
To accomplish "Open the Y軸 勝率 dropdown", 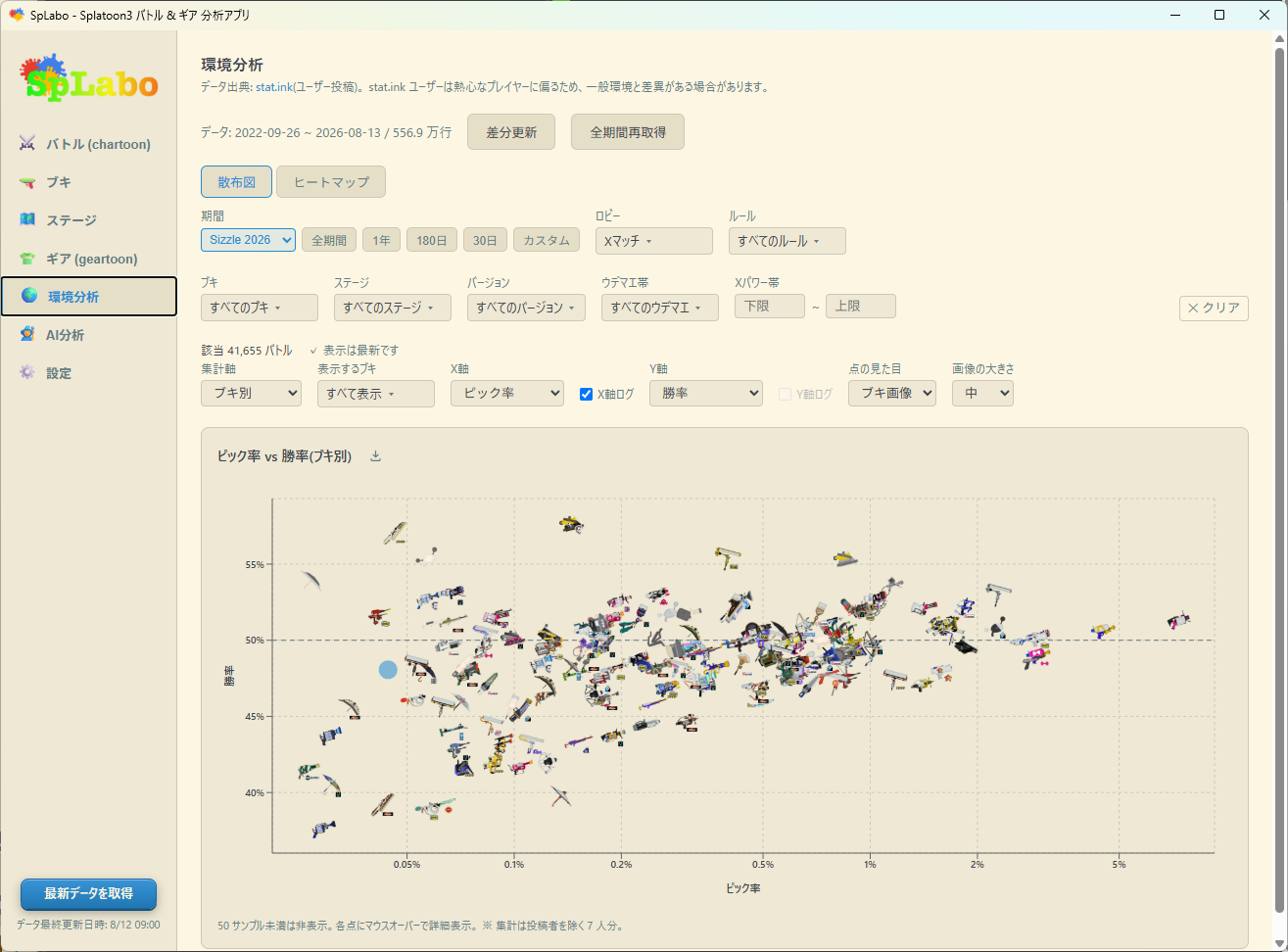I will pos(705,393).
